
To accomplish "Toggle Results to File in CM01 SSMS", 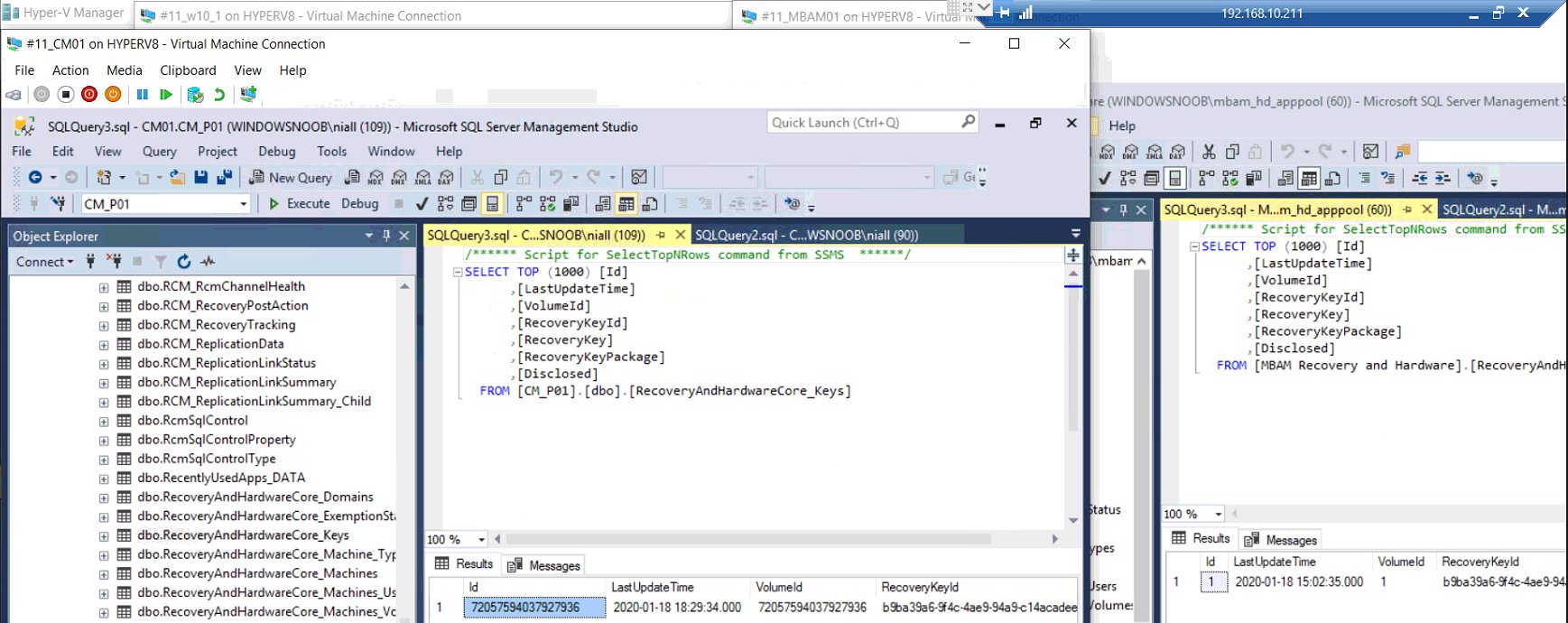I will coord(650,204).
